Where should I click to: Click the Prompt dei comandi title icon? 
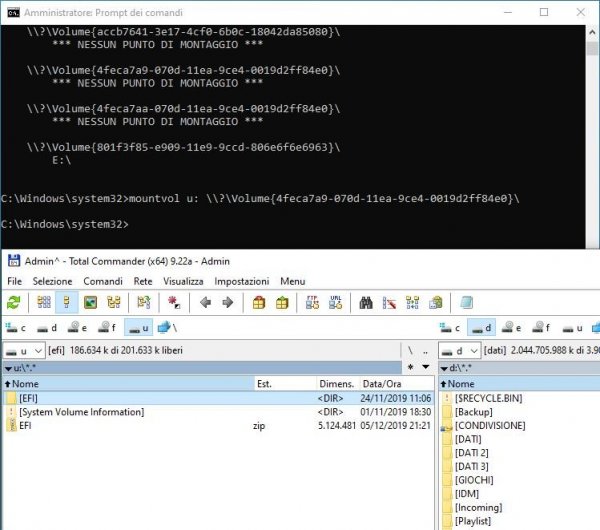coord(13,13)
